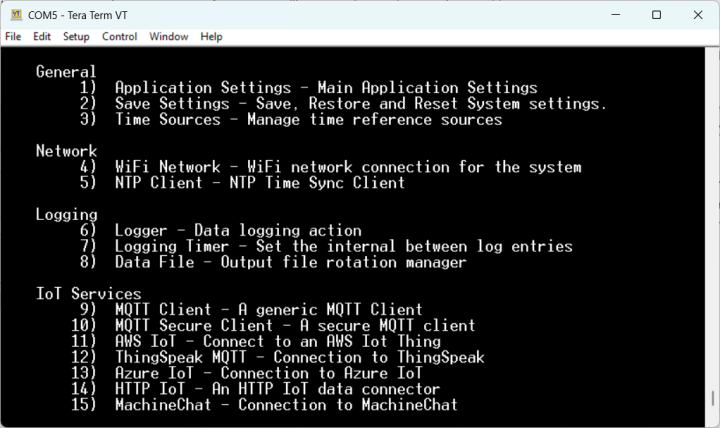The image size is (720, 428).
Task: Open the Setup menu
Action: click(76, 36)
